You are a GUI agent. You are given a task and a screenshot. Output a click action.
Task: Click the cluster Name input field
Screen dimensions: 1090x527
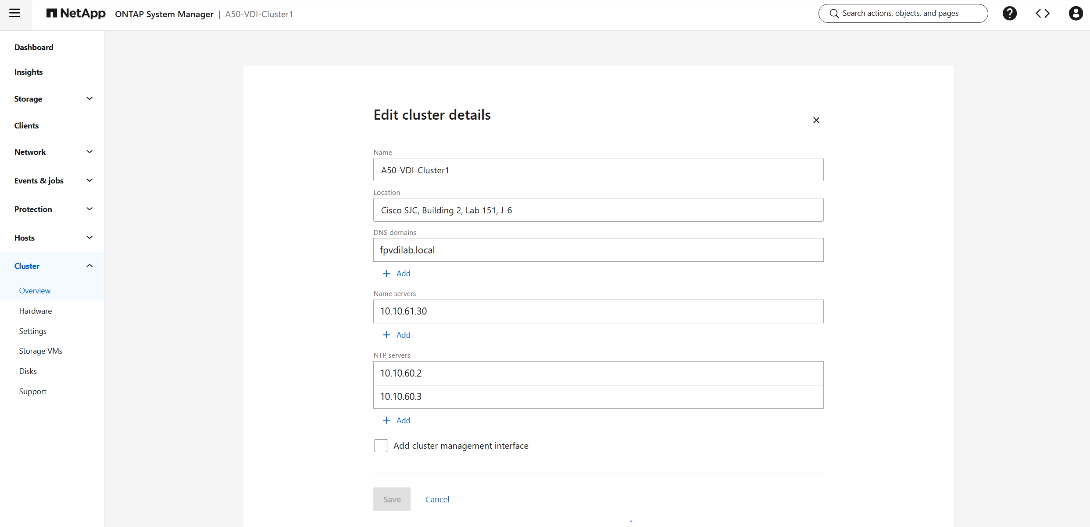point(598,170)
